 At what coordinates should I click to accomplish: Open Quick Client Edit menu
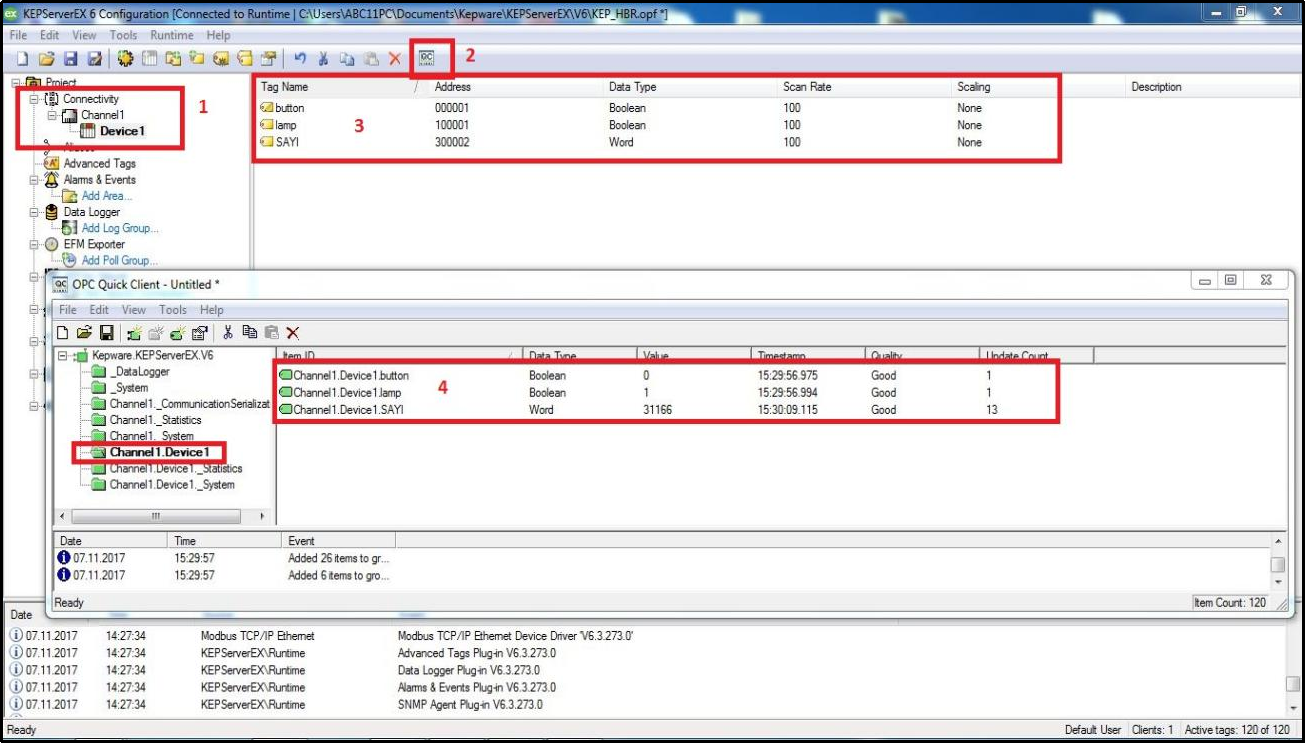pos(99,310)
